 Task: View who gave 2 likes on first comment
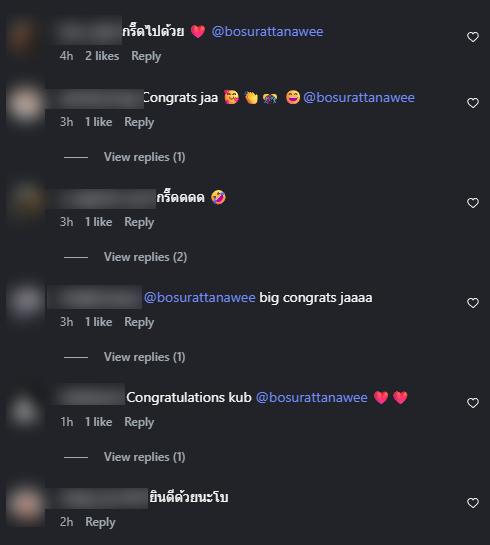[102, 56]
